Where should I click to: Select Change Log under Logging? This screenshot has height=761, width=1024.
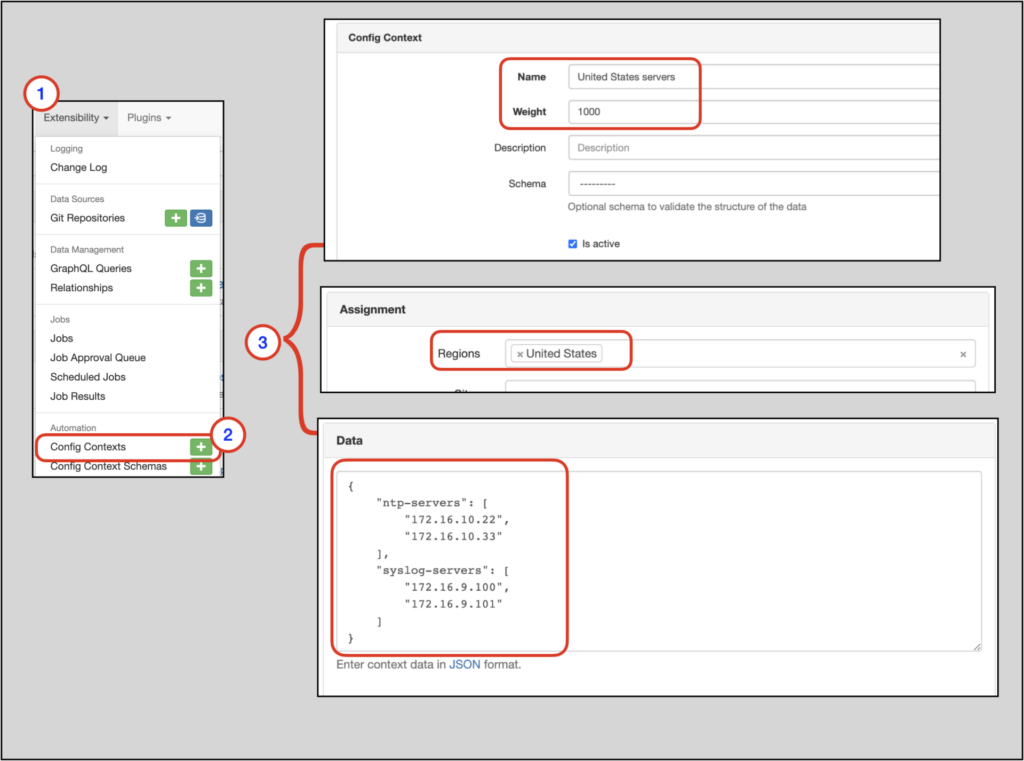coord(78,167)
